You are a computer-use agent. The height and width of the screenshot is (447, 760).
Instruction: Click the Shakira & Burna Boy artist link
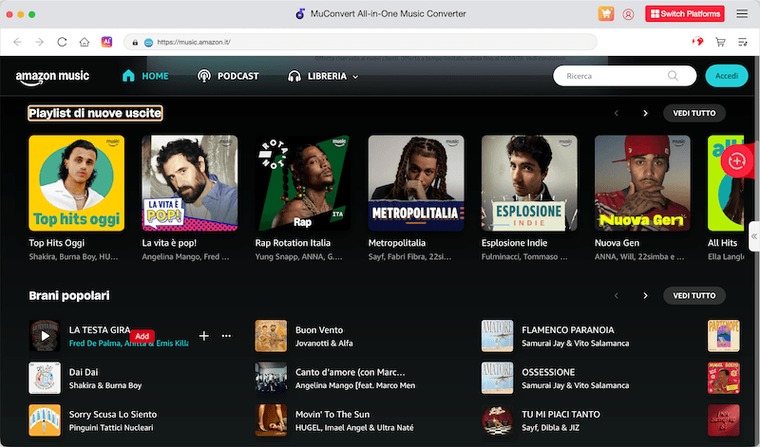[105, 385]
